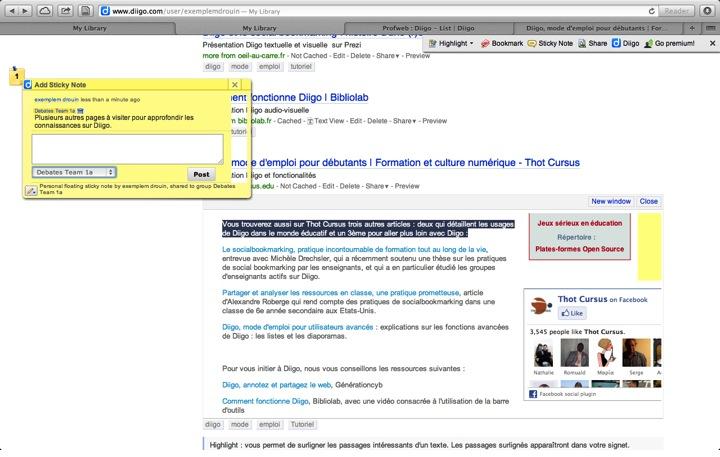
Task: Click the group icon beside Debates Team 1a label
Action: [x=80, y=111]
